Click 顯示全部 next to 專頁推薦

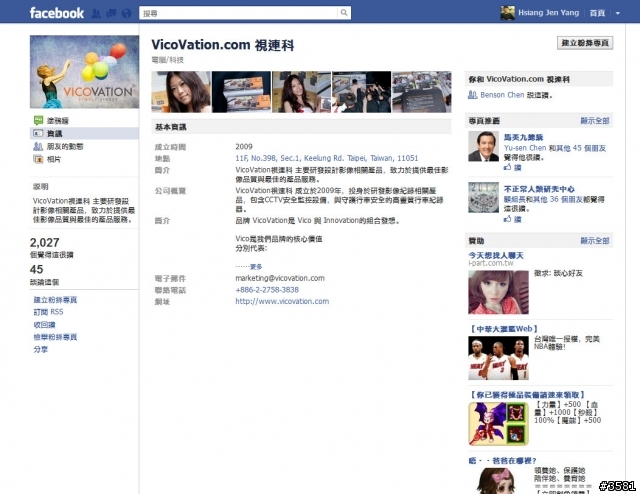click(x=595, y=120)
